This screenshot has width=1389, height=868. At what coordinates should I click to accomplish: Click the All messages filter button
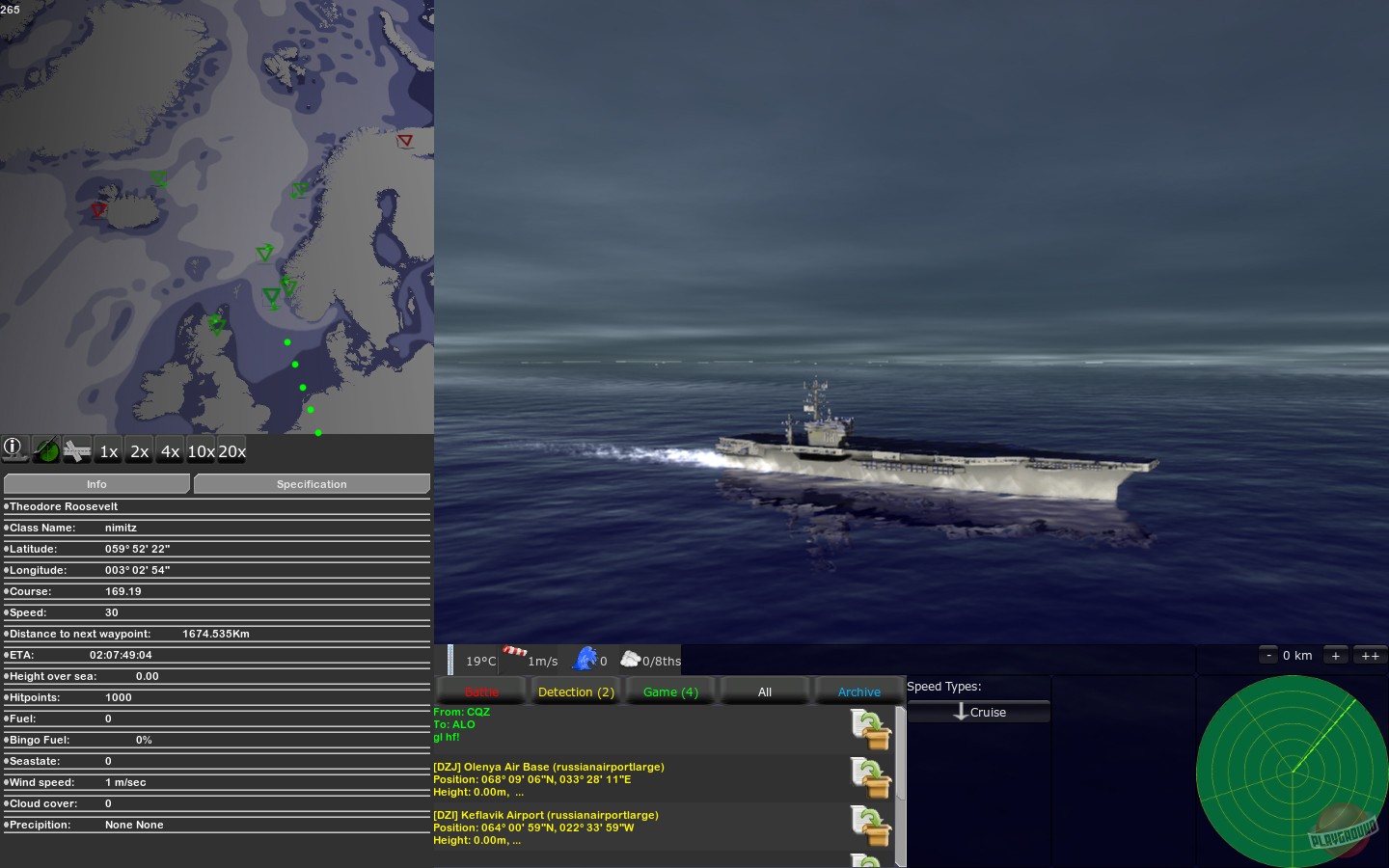click(x=764, y=692)
